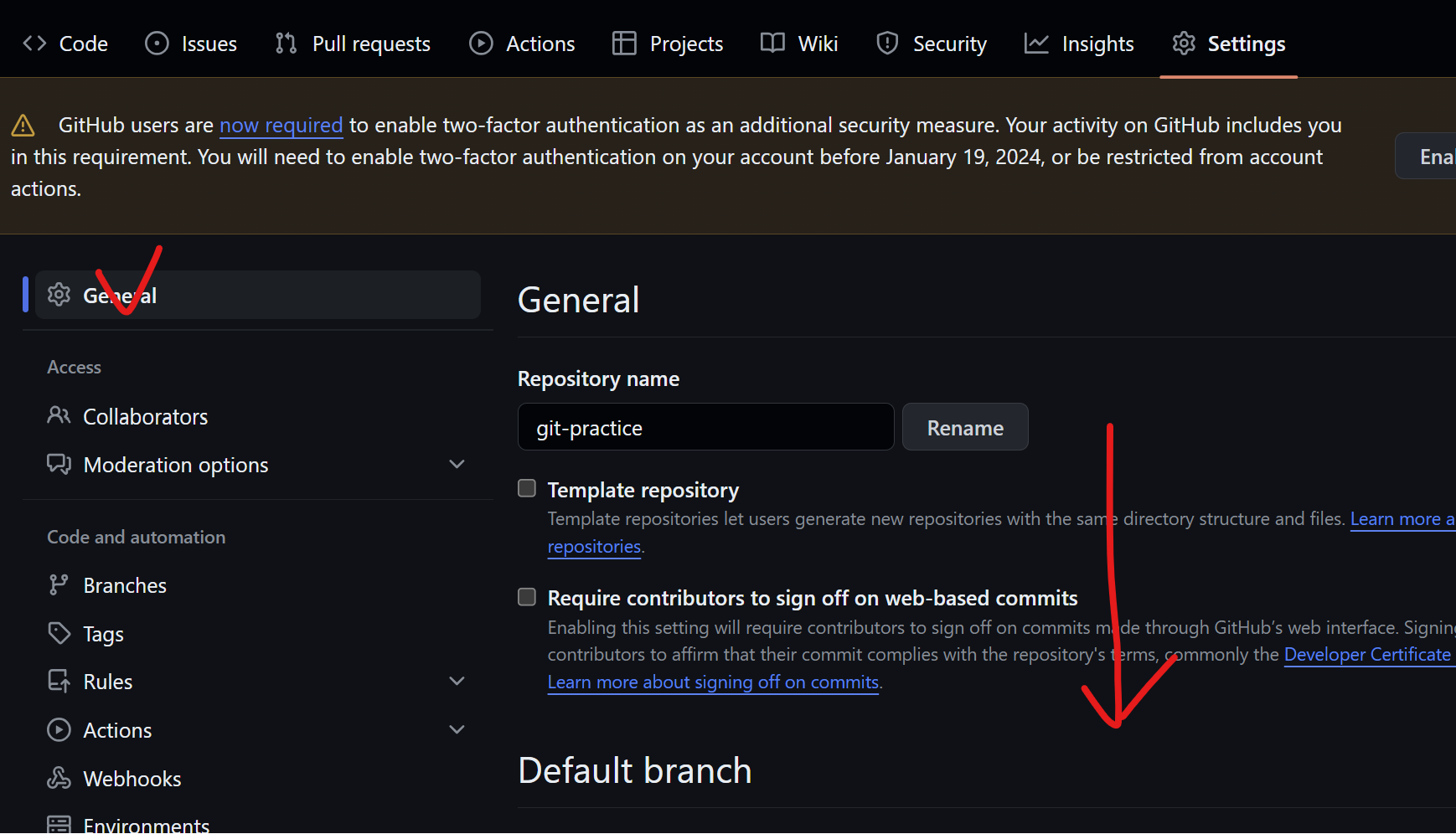Viewport: 1456px width, 834px height.
Task: Click the Wiki book icon
Action: coord(772,44)
